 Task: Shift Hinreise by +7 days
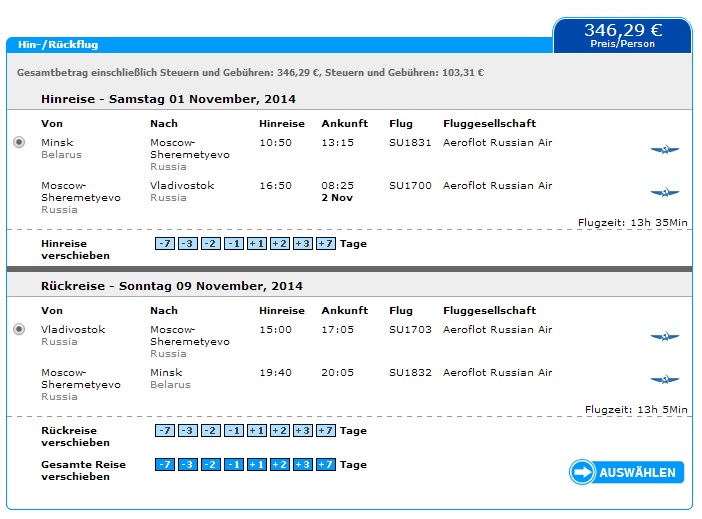coord(326,244)
